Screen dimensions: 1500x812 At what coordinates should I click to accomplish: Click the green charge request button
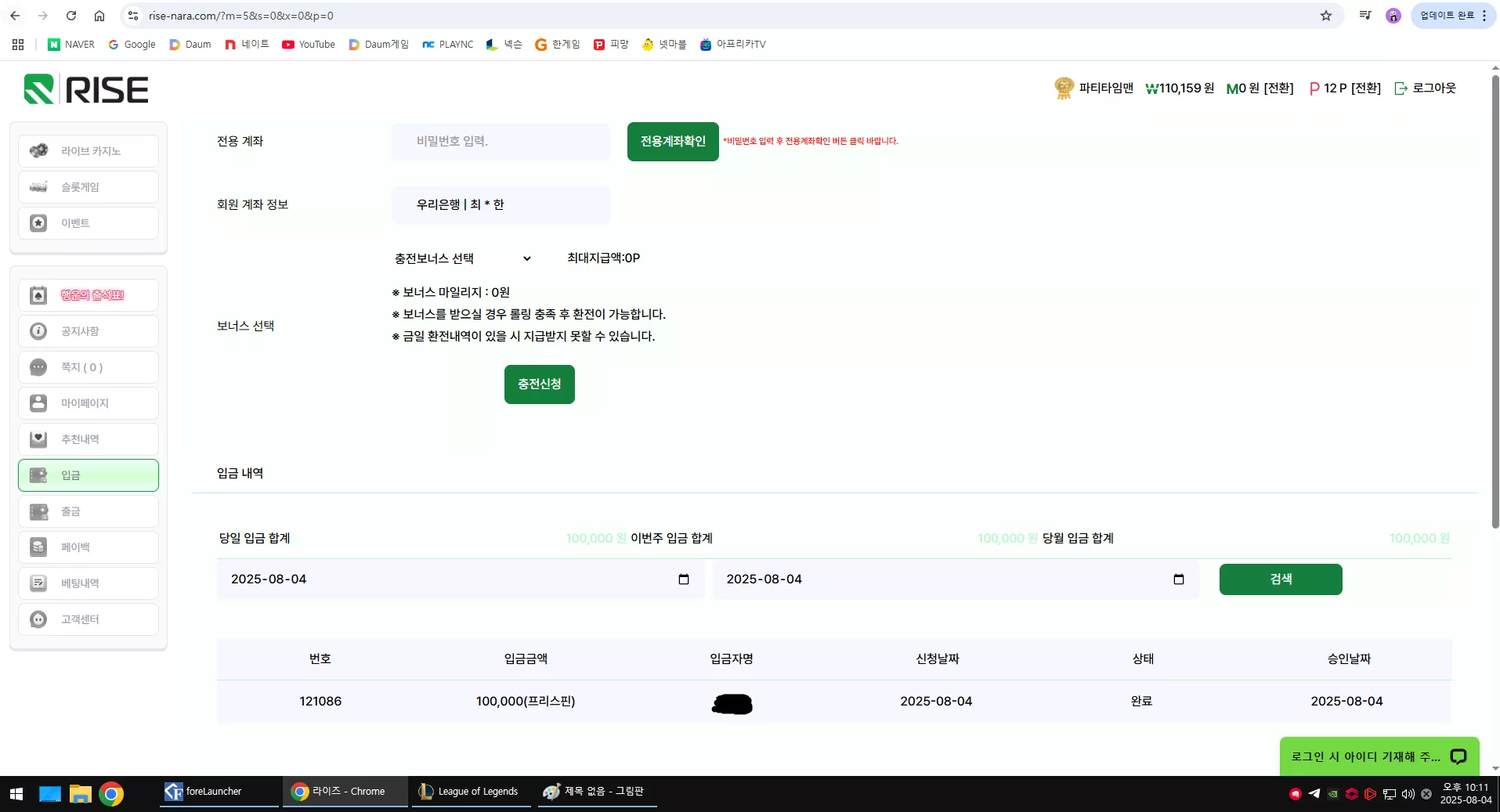tap(540, 384)
